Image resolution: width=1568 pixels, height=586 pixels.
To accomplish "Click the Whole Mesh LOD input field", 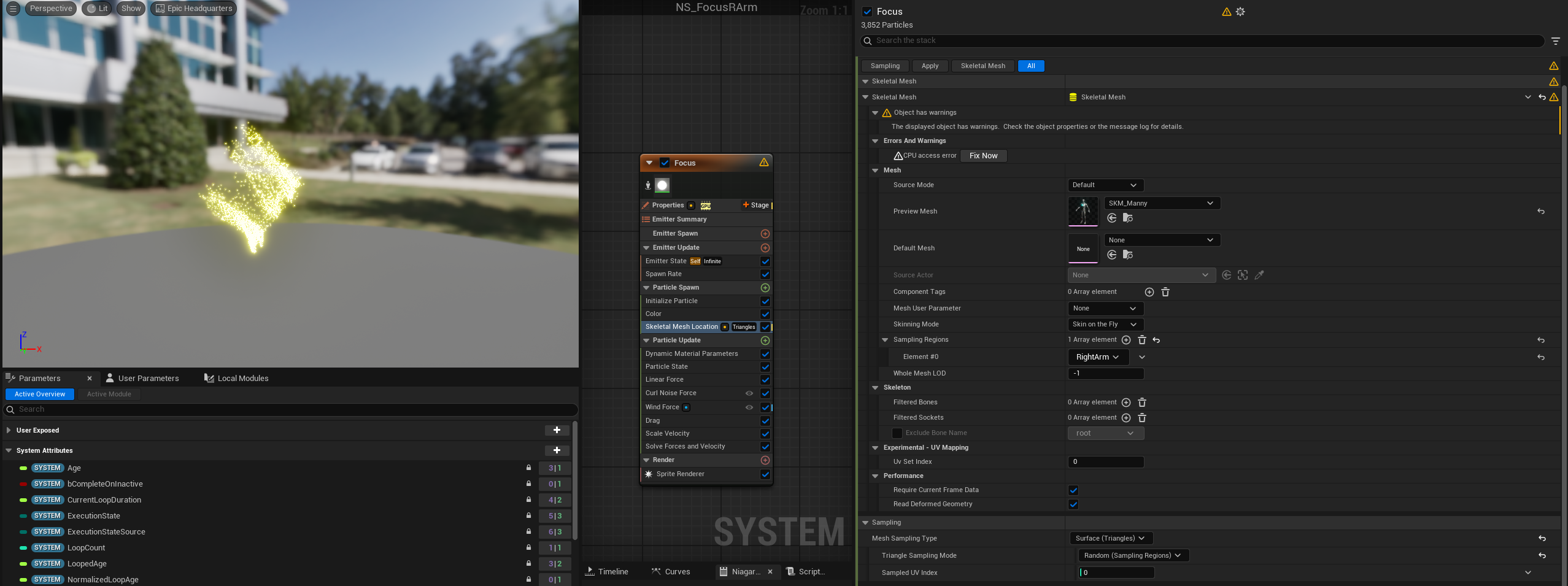I will pos(1105,374).
